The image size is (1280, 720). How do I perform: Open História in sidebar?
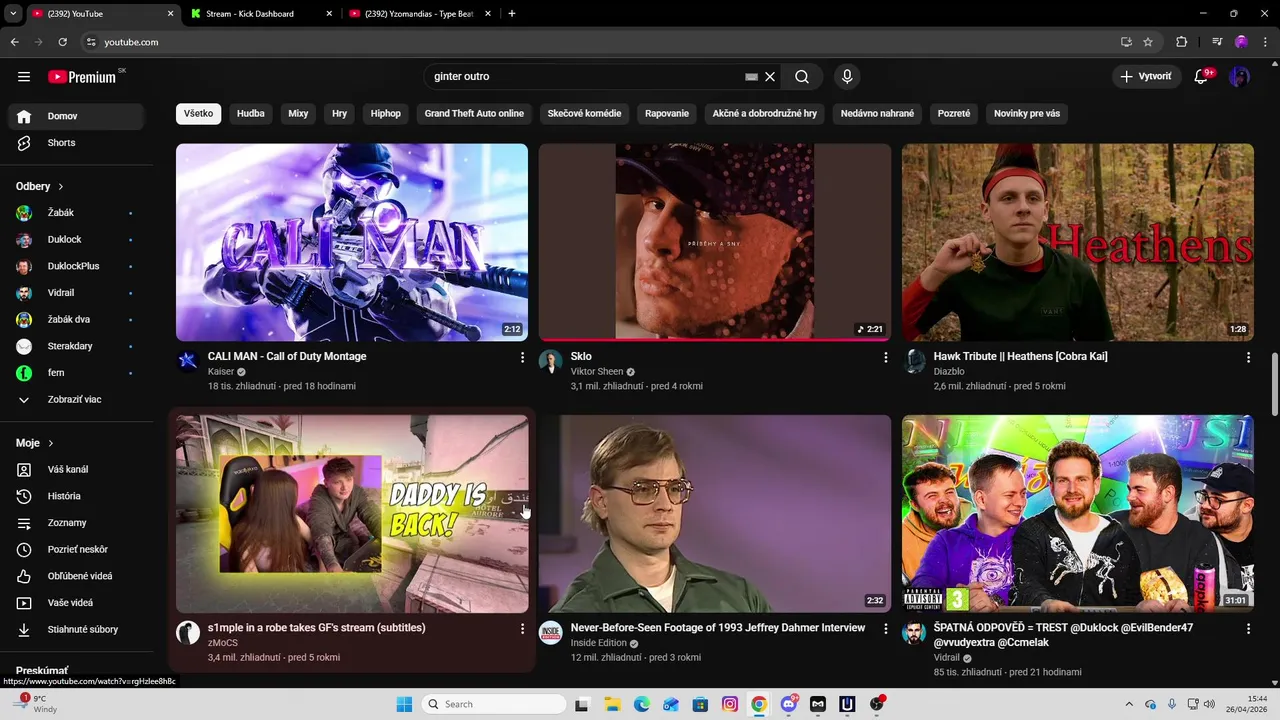77,496
